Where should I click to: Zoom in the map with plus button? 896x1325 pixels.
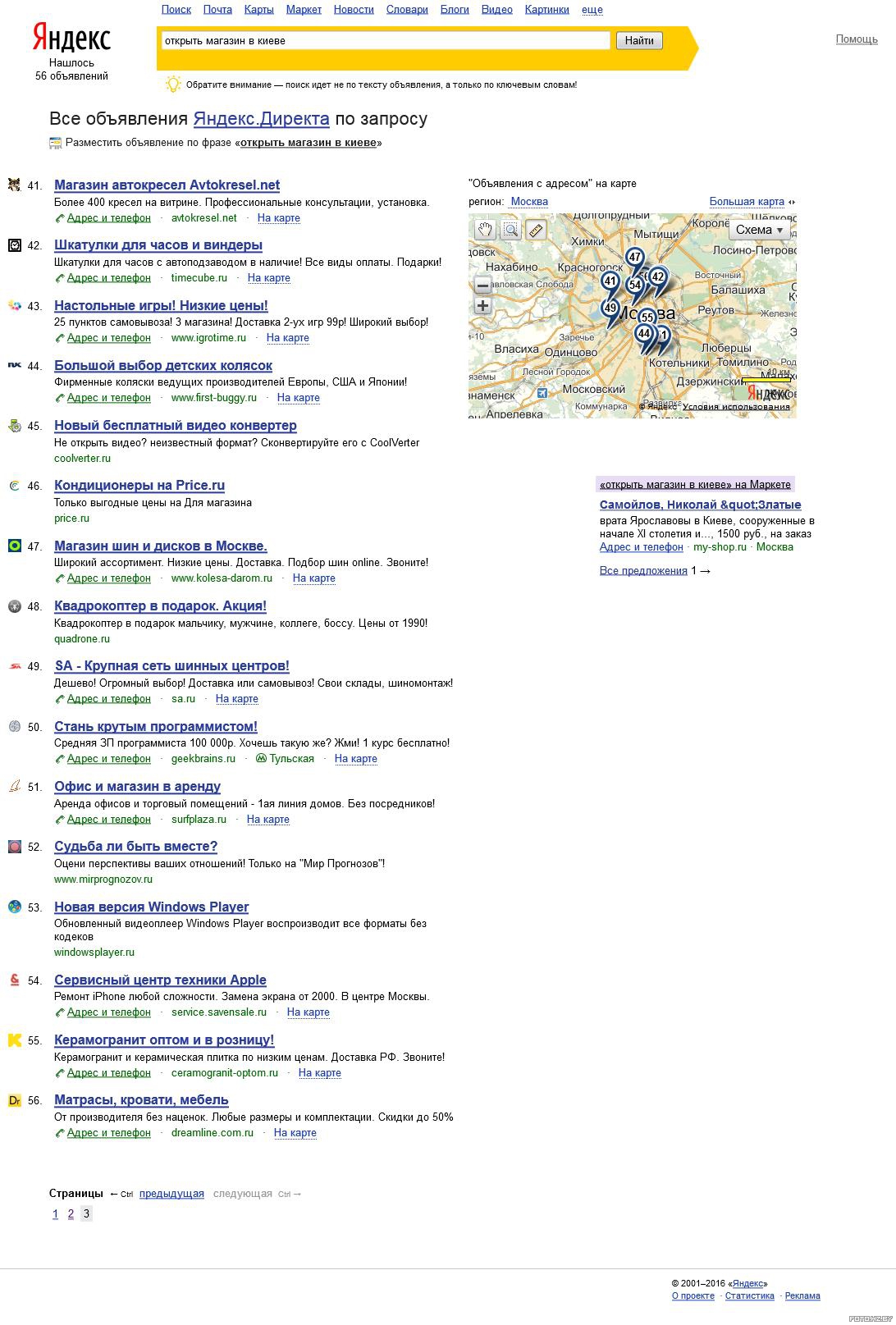482,306
